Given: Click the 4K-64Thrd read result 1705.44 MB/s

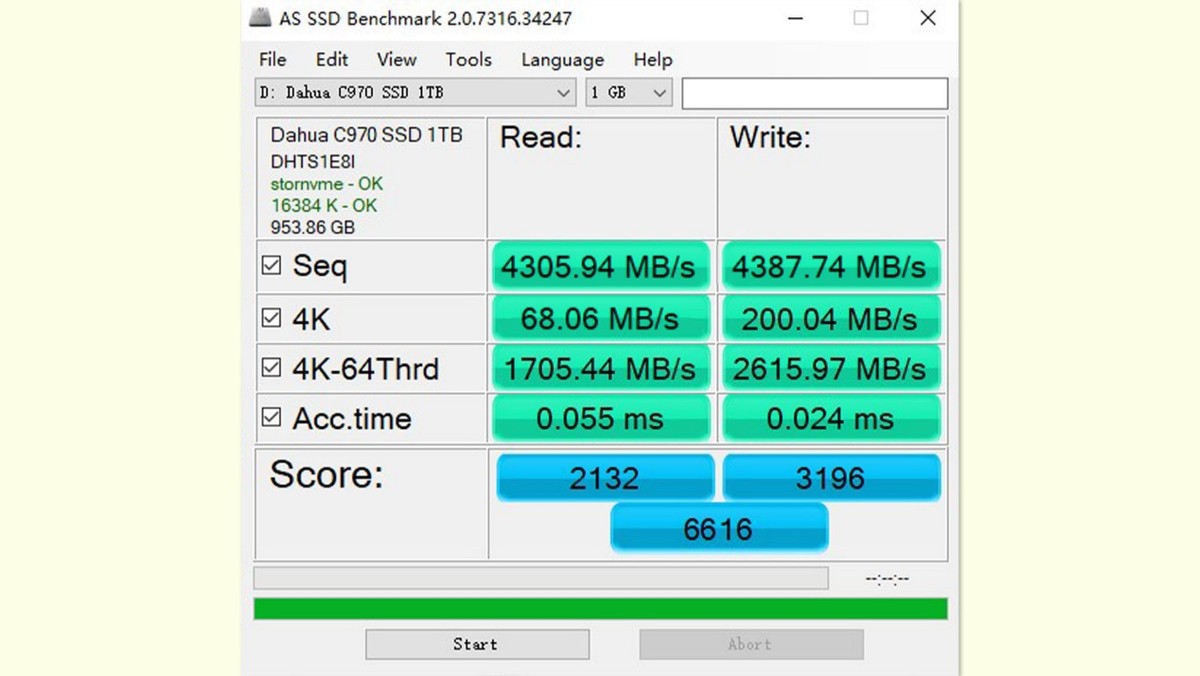Looking at the screenshot, I should (x=601, y=368).
